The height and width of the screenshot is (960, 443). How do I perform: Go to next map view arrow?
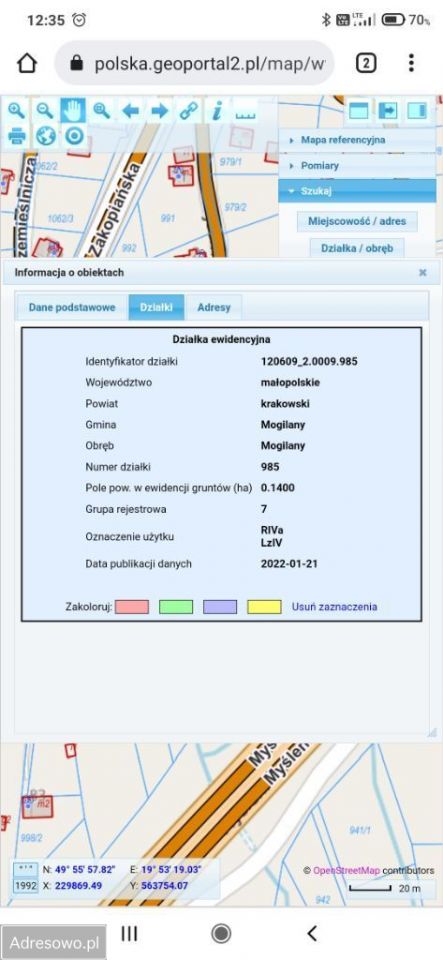[159, 110]
